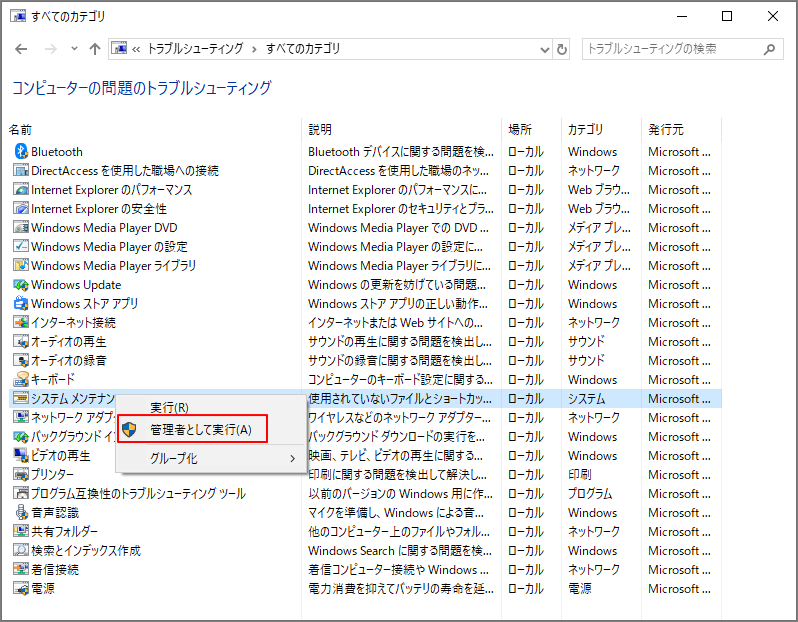Viewport: 798px width, 622px height.
Task: Click the プリンター troubleshooter icon
Action: [x=21, y=475]
